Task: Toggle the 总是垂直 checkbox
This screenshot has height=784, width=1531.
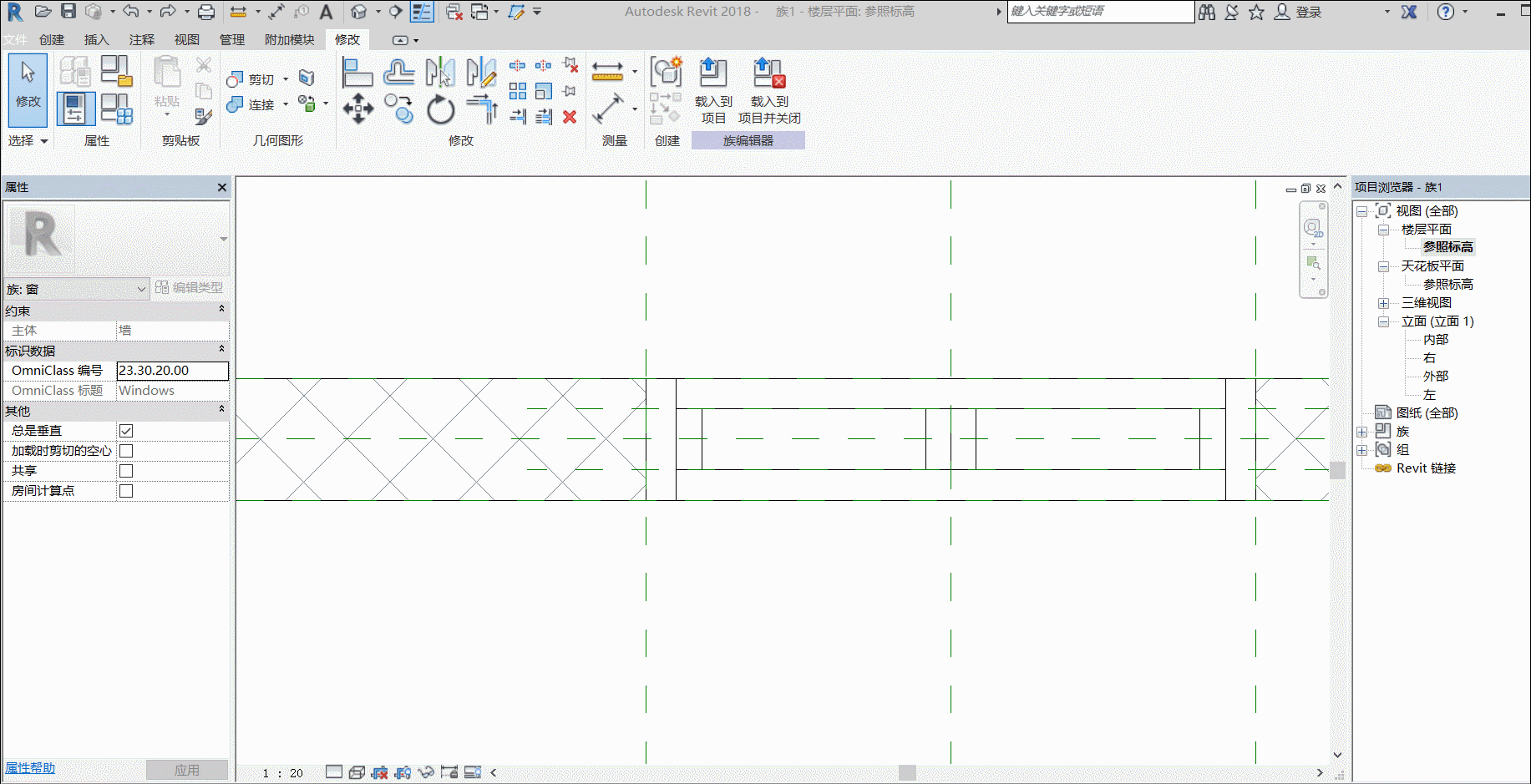Action: tap(126, 431)
